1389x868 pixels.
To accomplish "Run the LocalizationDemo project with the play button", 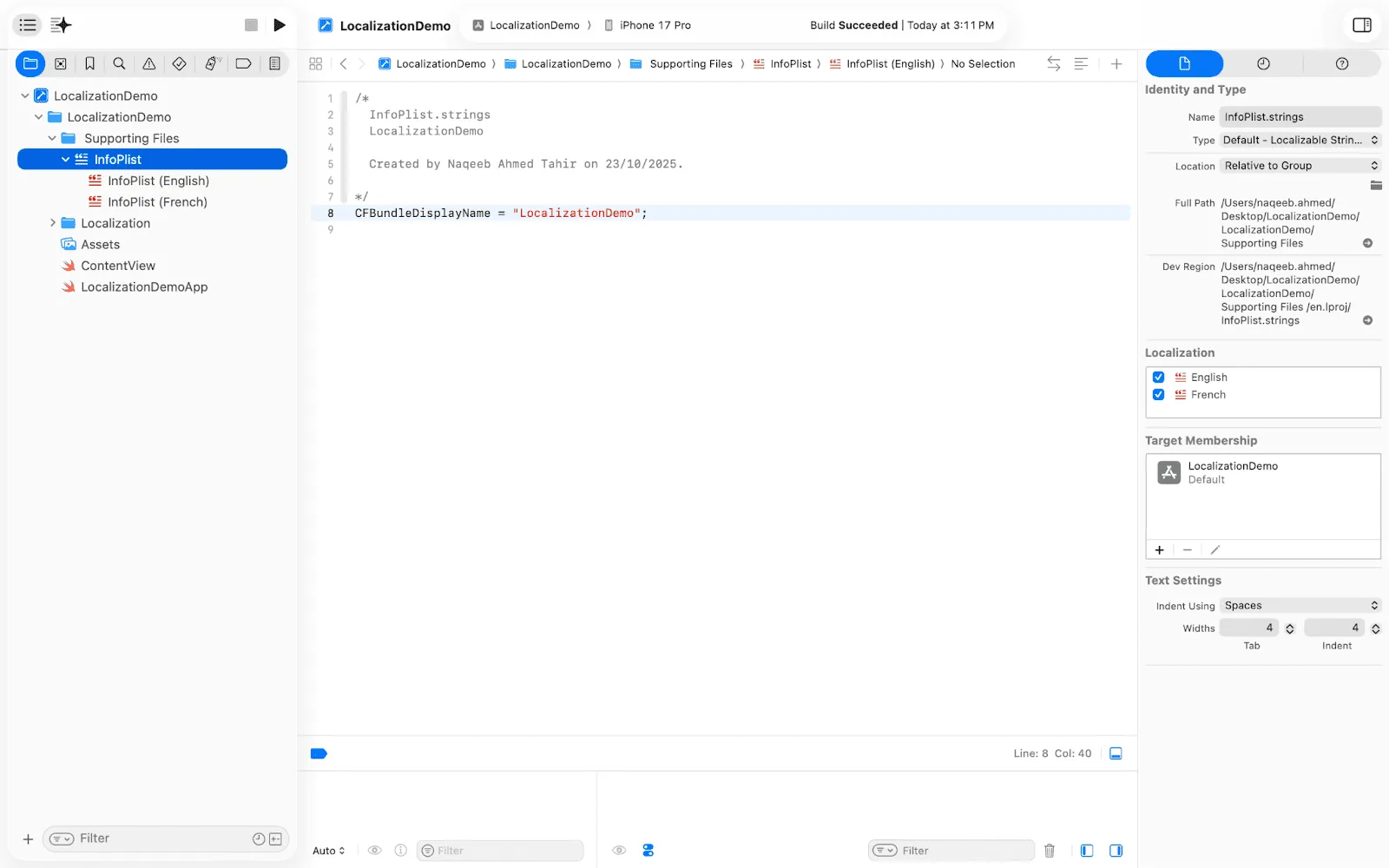I will pos(279,24).
